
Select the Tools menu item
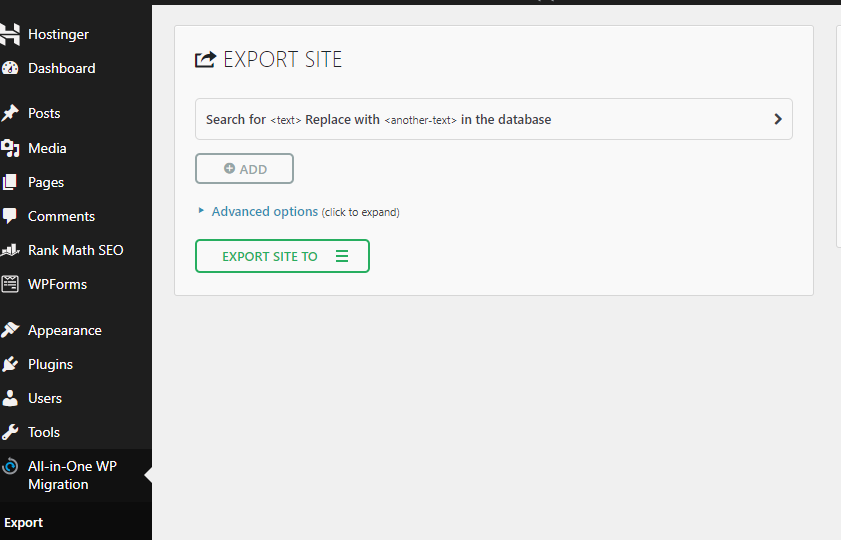tap(44, 432)
